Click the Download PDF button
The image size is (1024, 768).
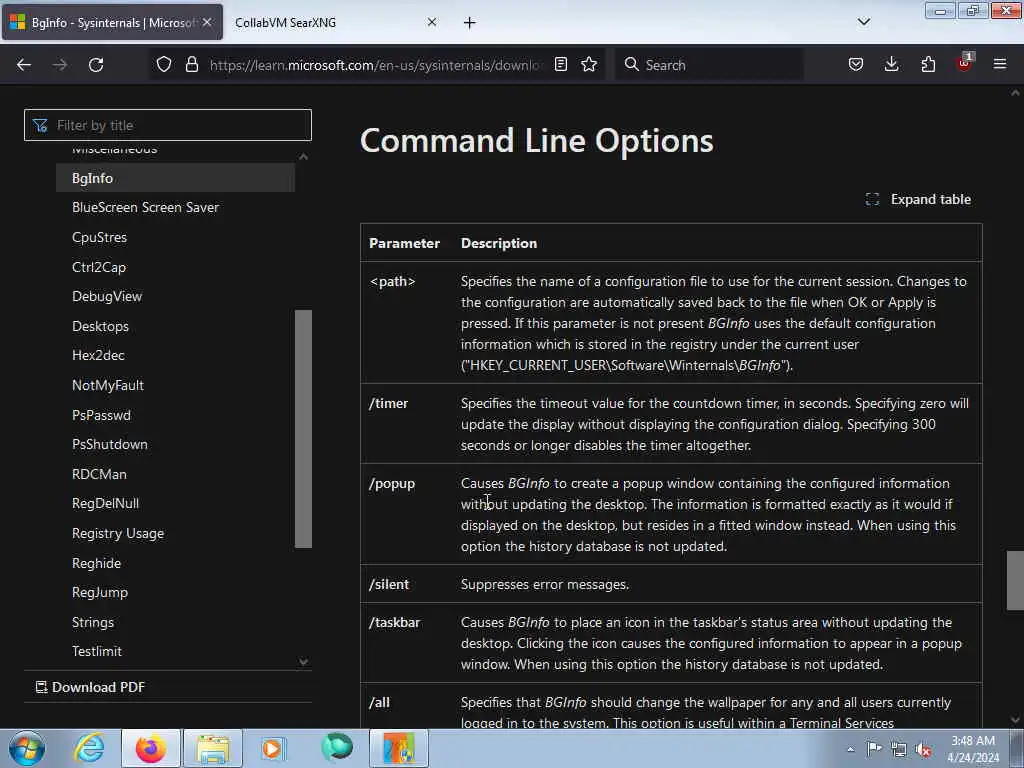90,687
